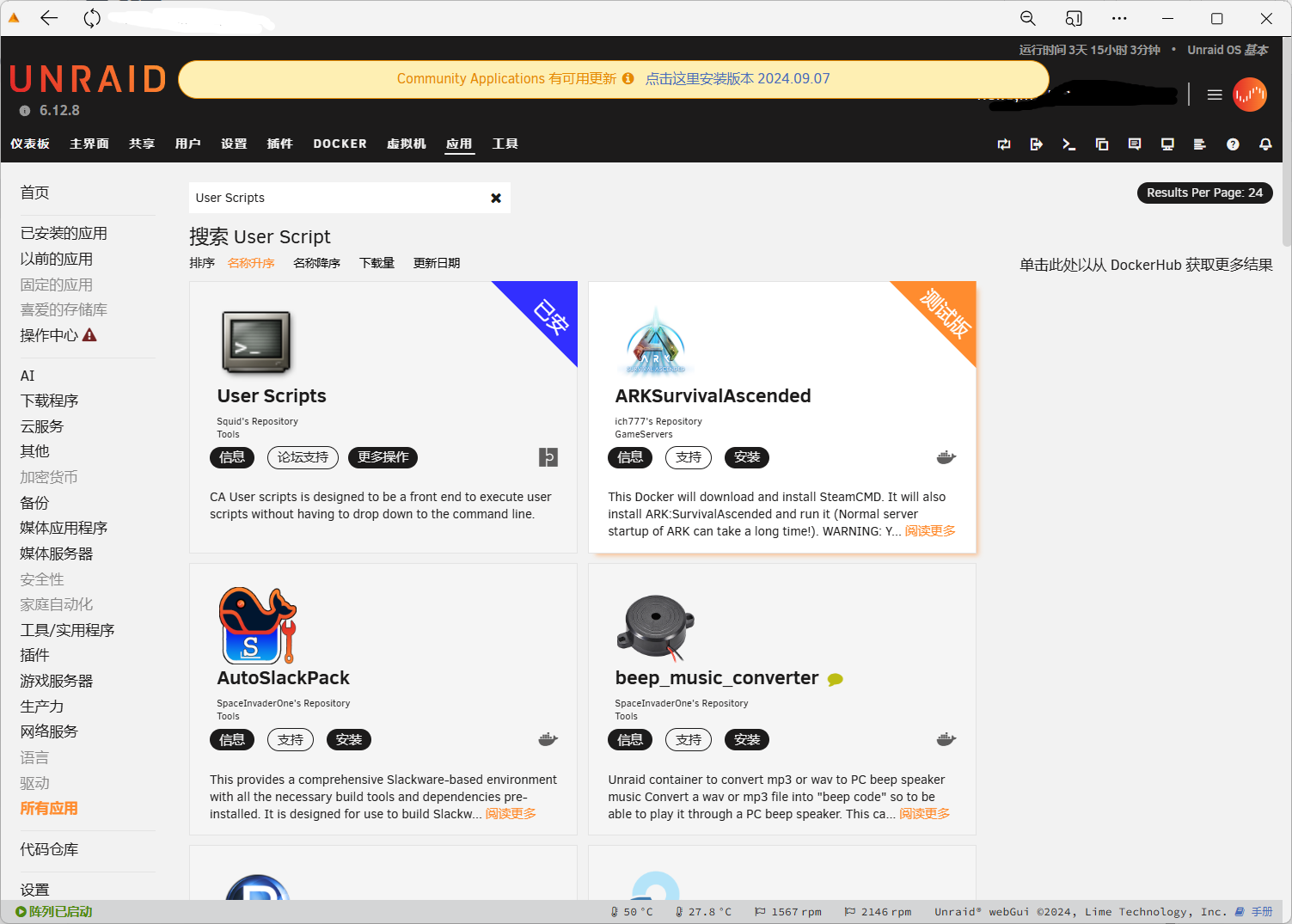This screenshot has height=924, width=1292.
Task: Click the User Scripts search input field
Action: pyautogui.click(x=335, y=198)
